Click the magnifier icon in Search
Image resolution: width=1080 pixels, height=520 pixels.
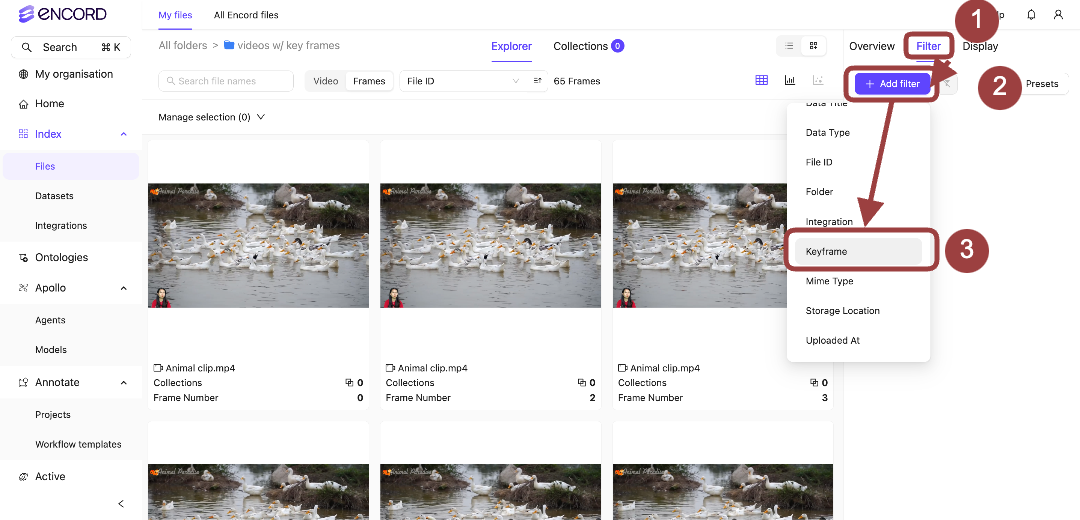[27, 48]
